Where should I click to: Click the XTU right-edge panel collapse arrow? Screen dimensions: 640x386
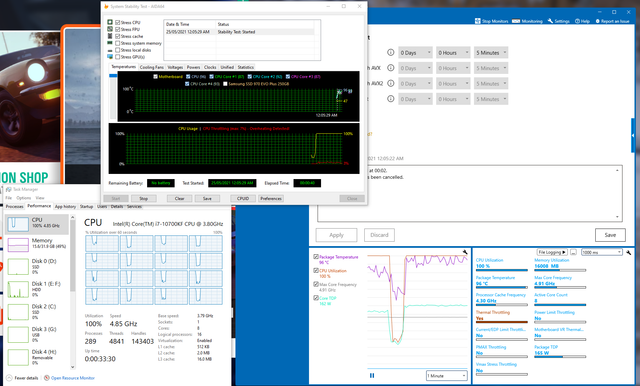coord(633,135)
